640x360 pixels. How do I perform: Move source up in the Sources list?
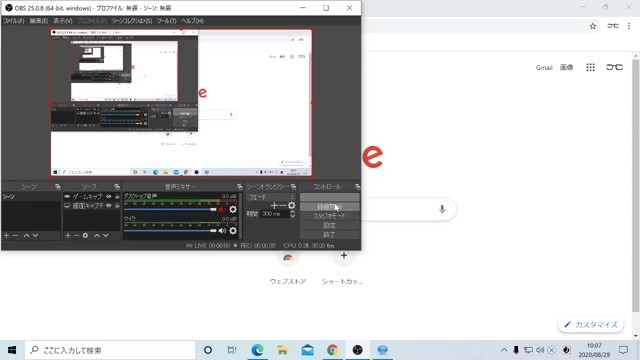point(97,236)
